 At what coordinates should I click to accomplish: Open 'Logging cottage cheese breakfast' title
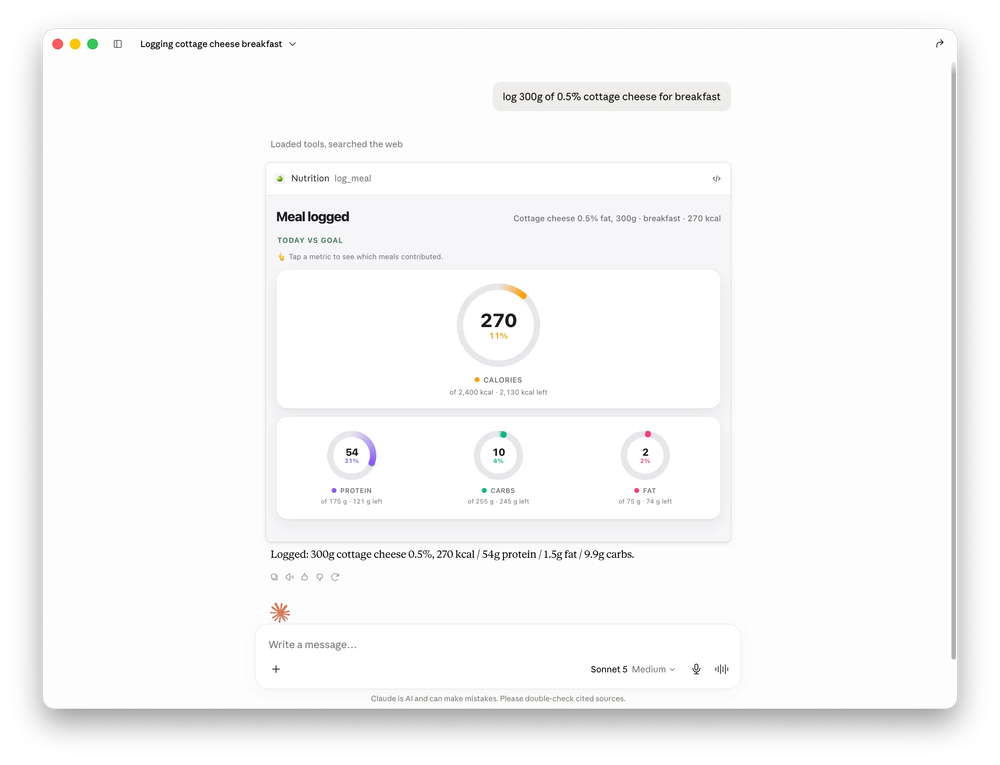[x=211, y=44]
